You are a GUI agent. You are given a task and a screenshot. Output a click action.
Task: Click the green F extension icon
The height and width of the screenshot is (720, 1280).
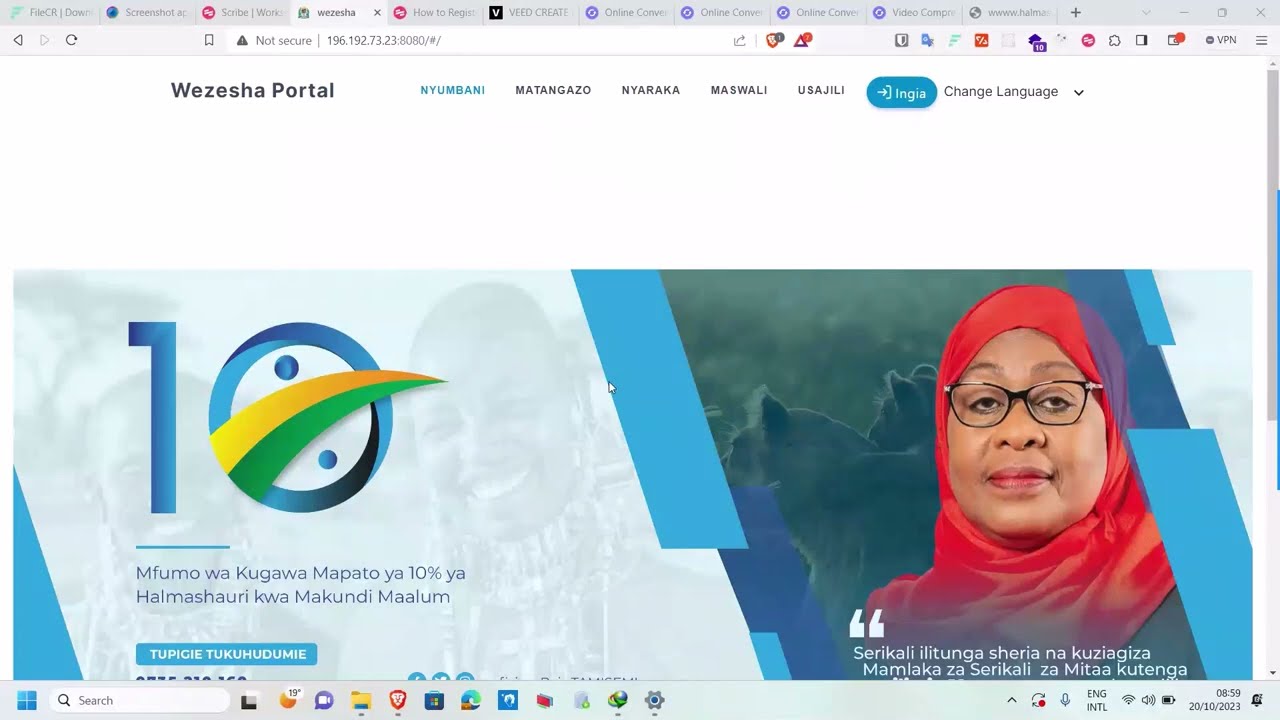pyautogui.click(x=954, y=40)
